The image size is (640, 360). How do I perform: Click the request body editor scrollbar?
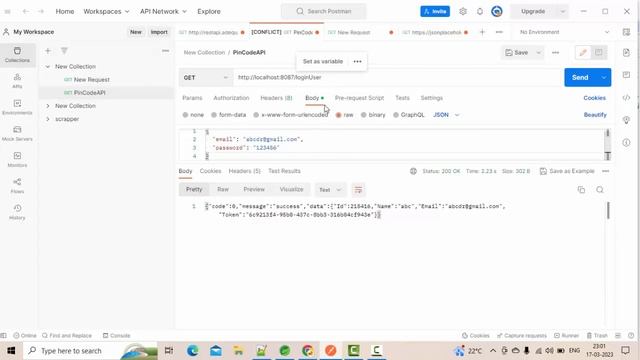(607, 144)
